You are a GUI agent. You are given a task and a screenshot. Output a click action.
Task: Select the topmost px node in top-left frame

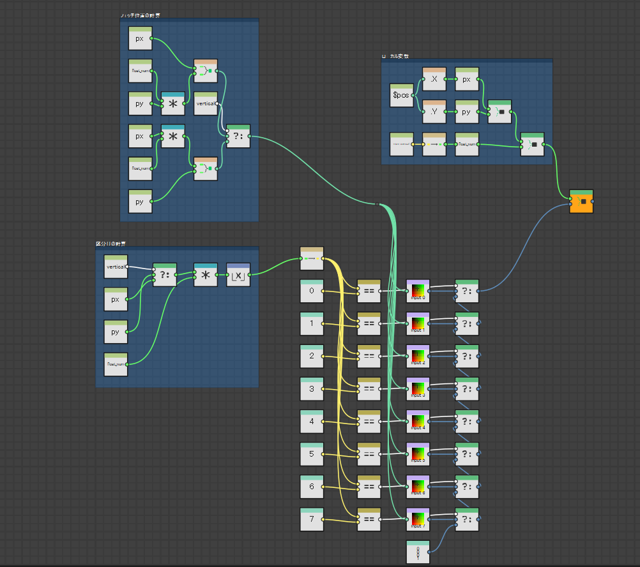[140, 39]
